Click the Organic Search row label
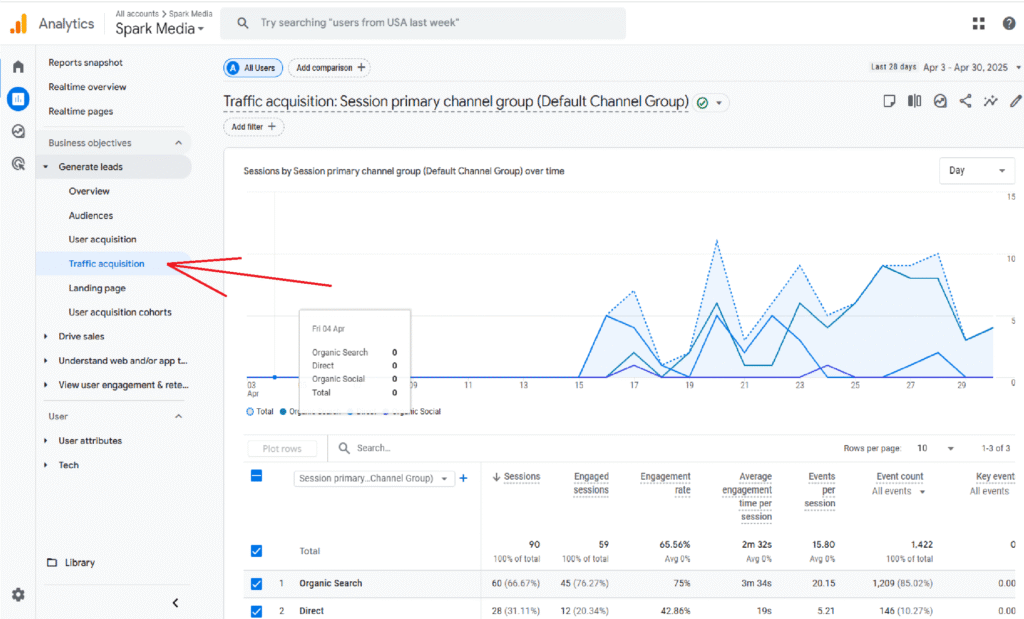 (x=330, y=584)
